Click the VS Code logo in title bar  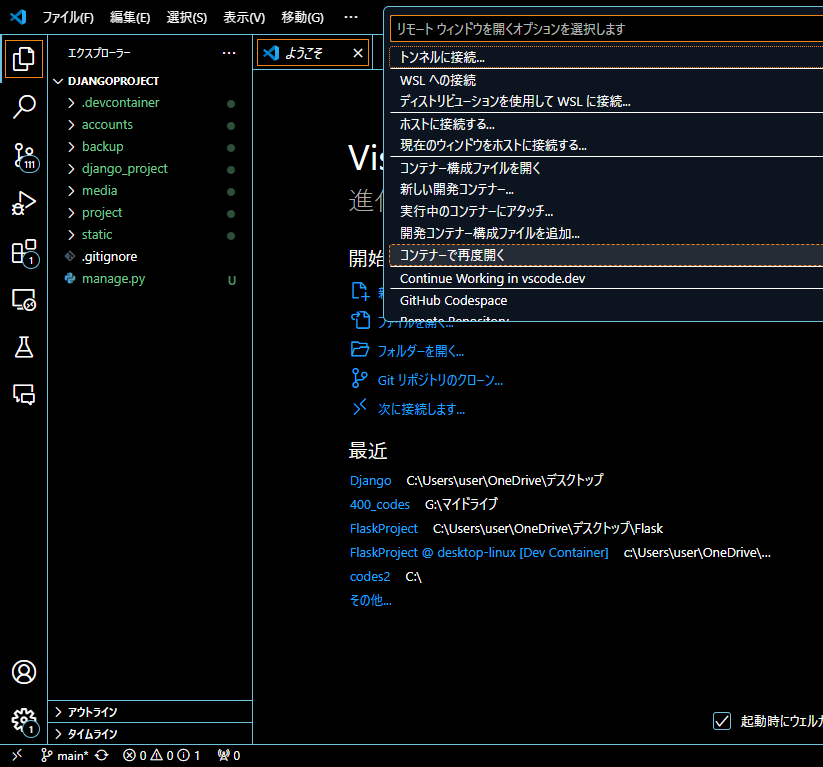pos(18,17)
